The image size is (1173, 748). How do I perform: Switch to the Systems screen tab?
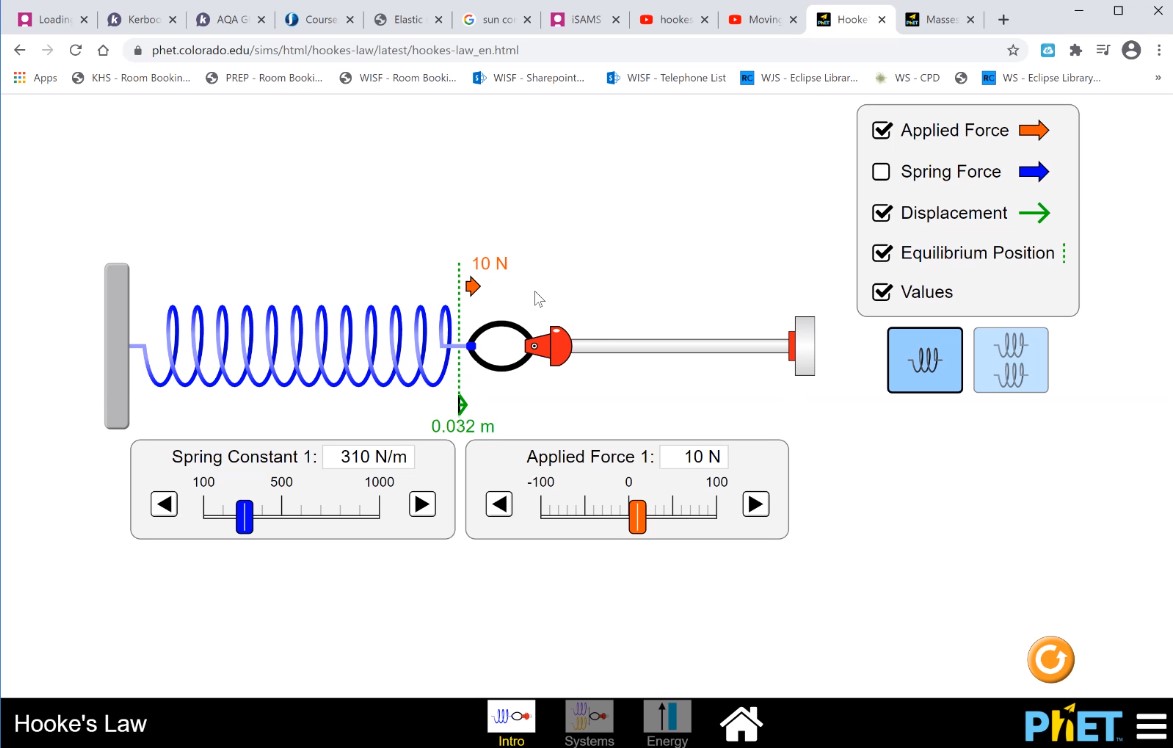pos(589,723)
